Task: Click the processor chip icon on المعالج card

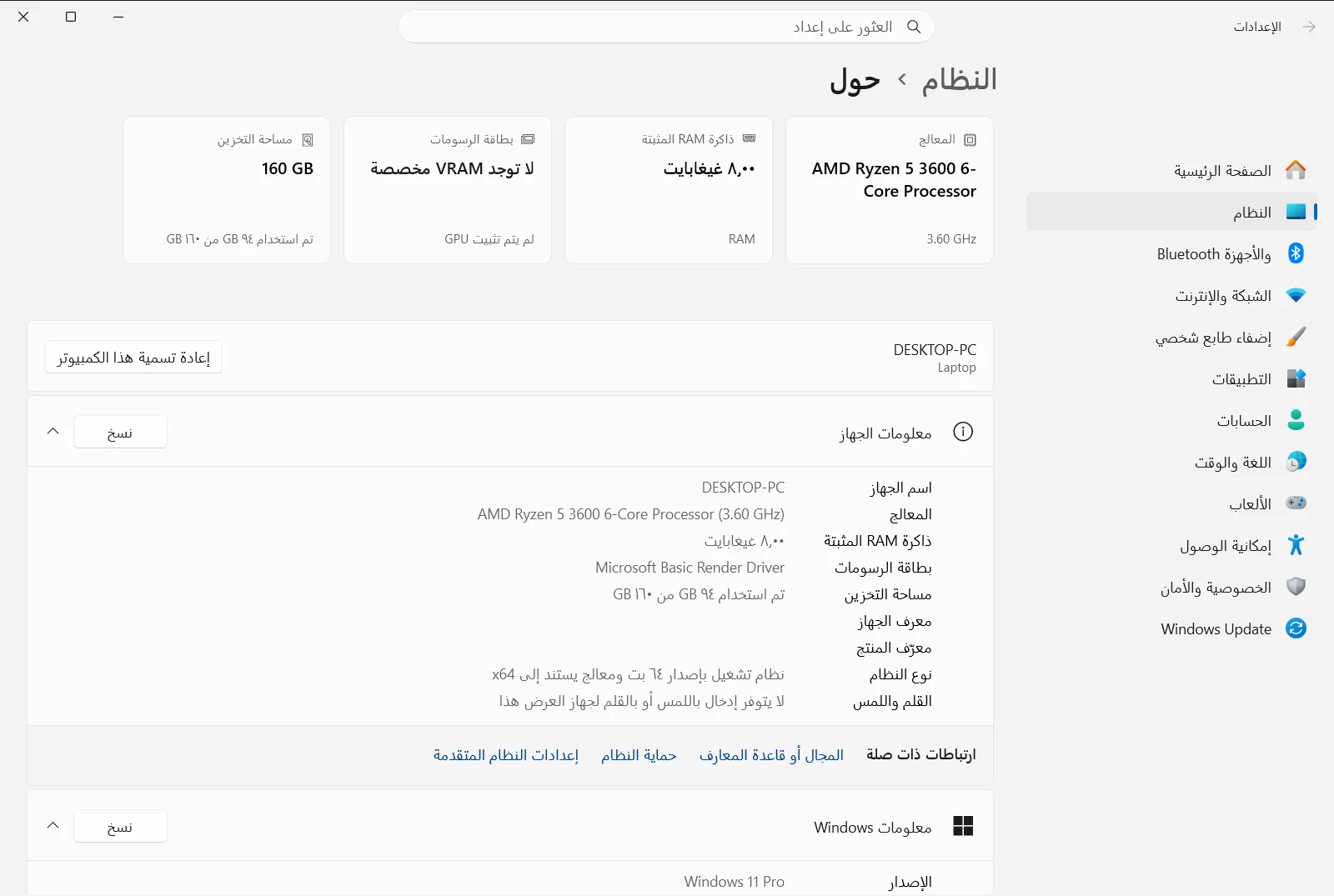Action: click(970, 140)
